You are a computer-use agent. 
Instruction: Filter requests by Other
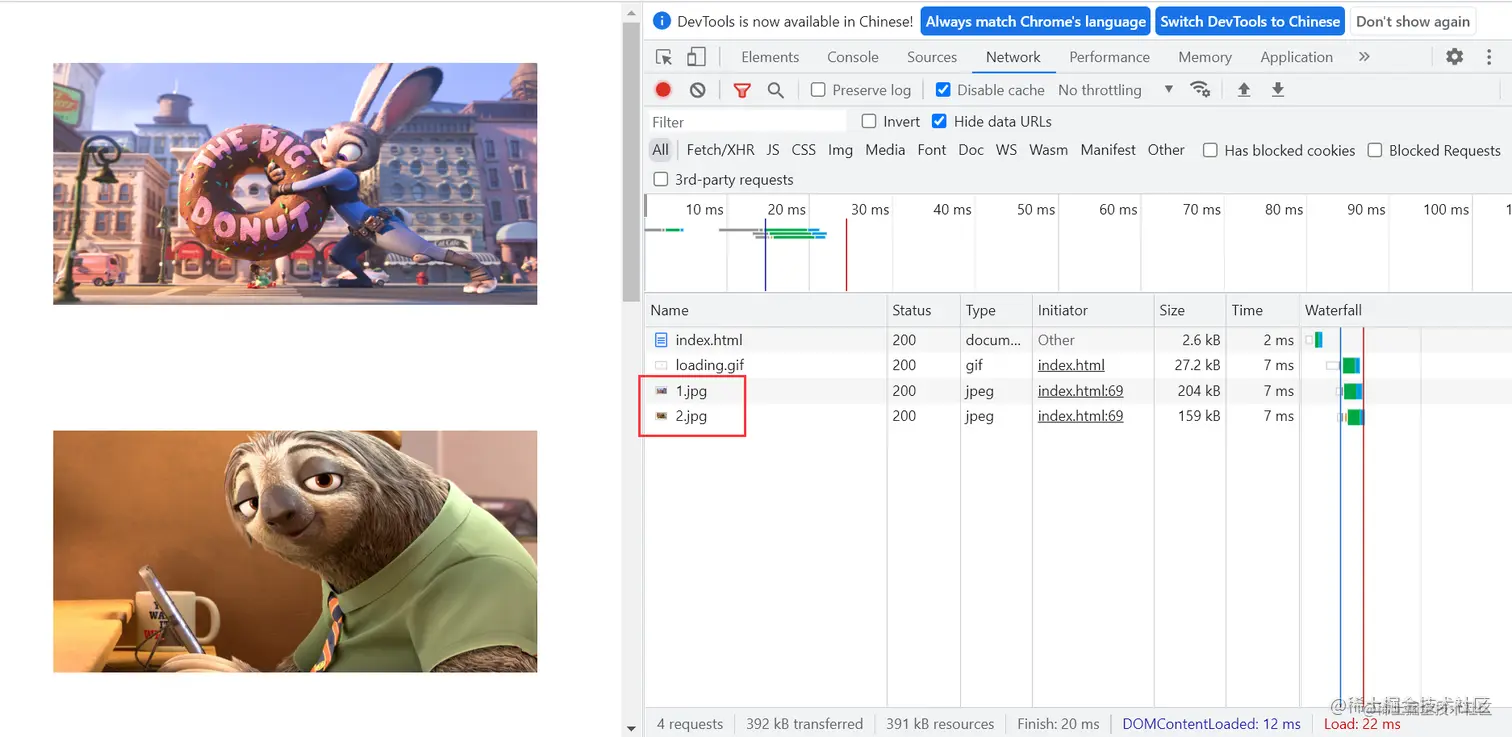pyautogui.click(x=1166, y=150)
